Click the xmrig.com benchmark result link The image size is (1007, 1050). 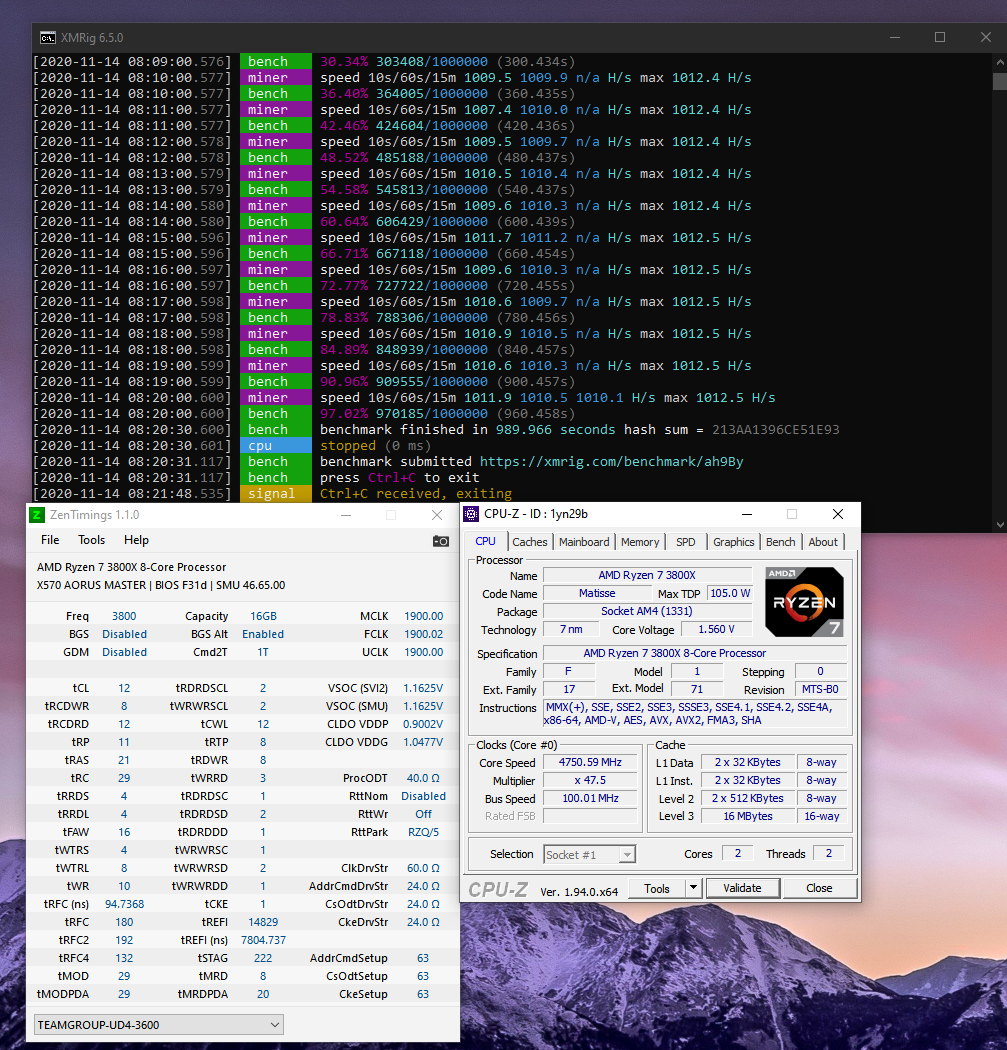click(611, 461)
